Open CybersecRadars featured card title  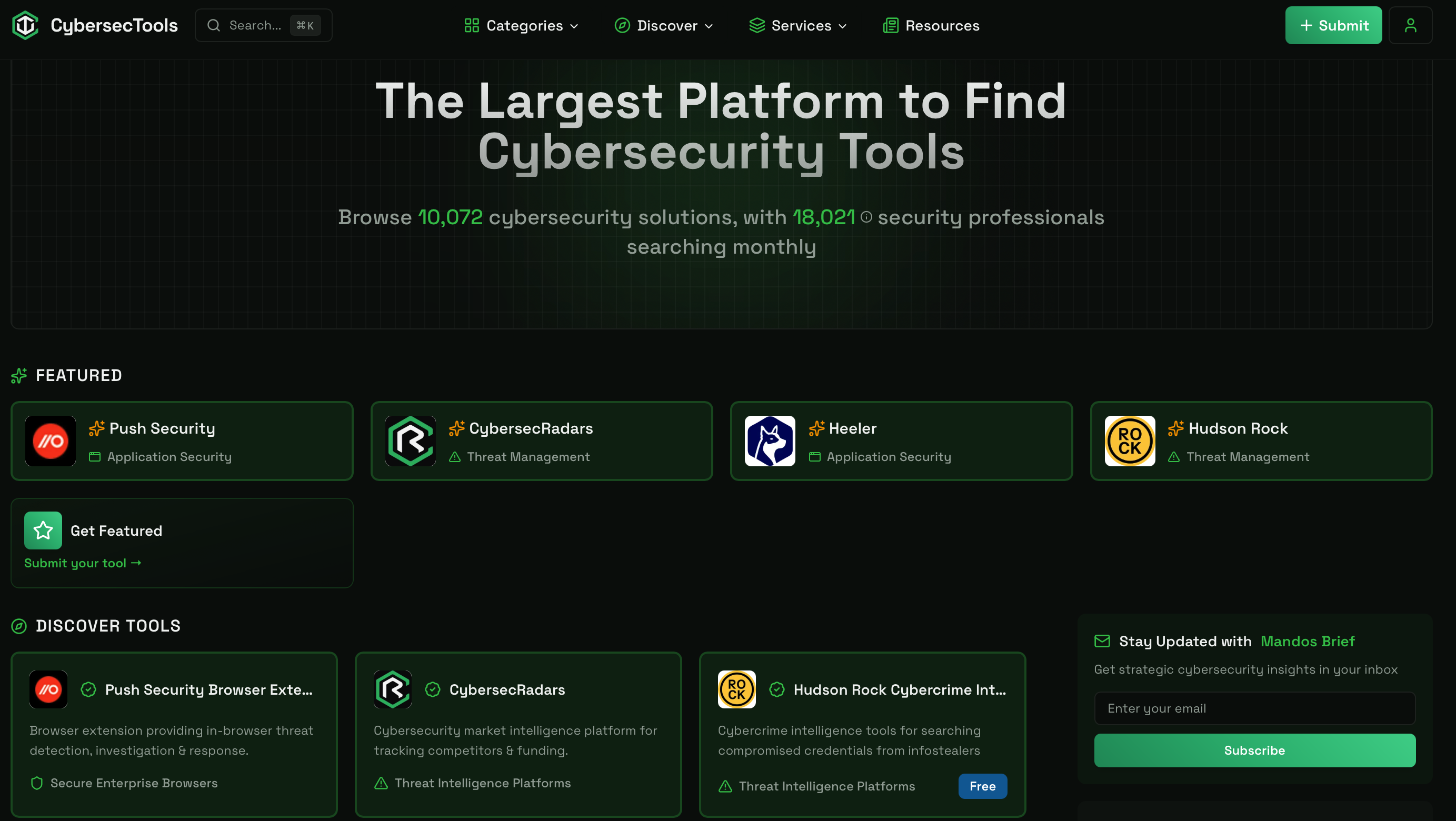531,428
